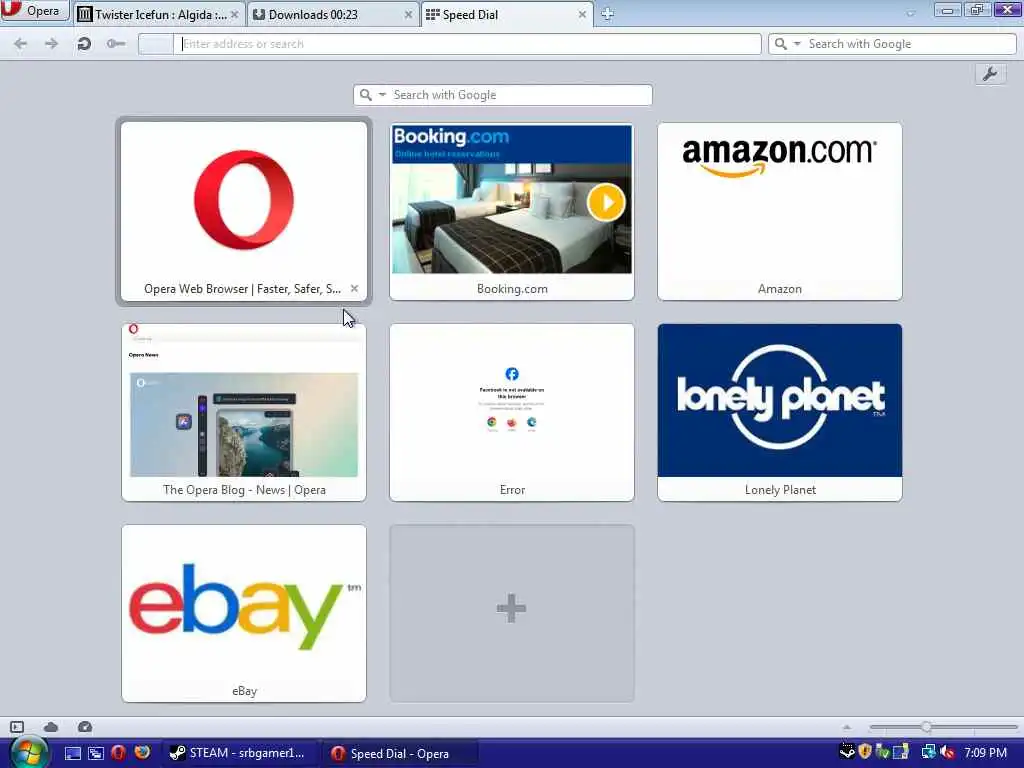1024x768 pixels.
Task: Click the muted volume tray icon
Action: pos(948,752)
